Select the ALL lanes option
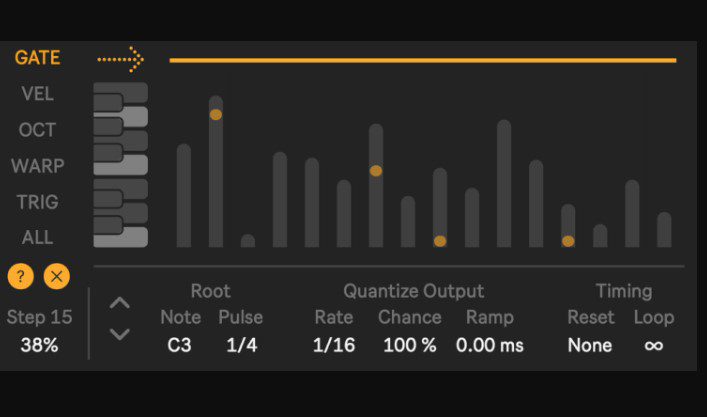Screen dimensions: 707x417 click(x=37, y=238)
